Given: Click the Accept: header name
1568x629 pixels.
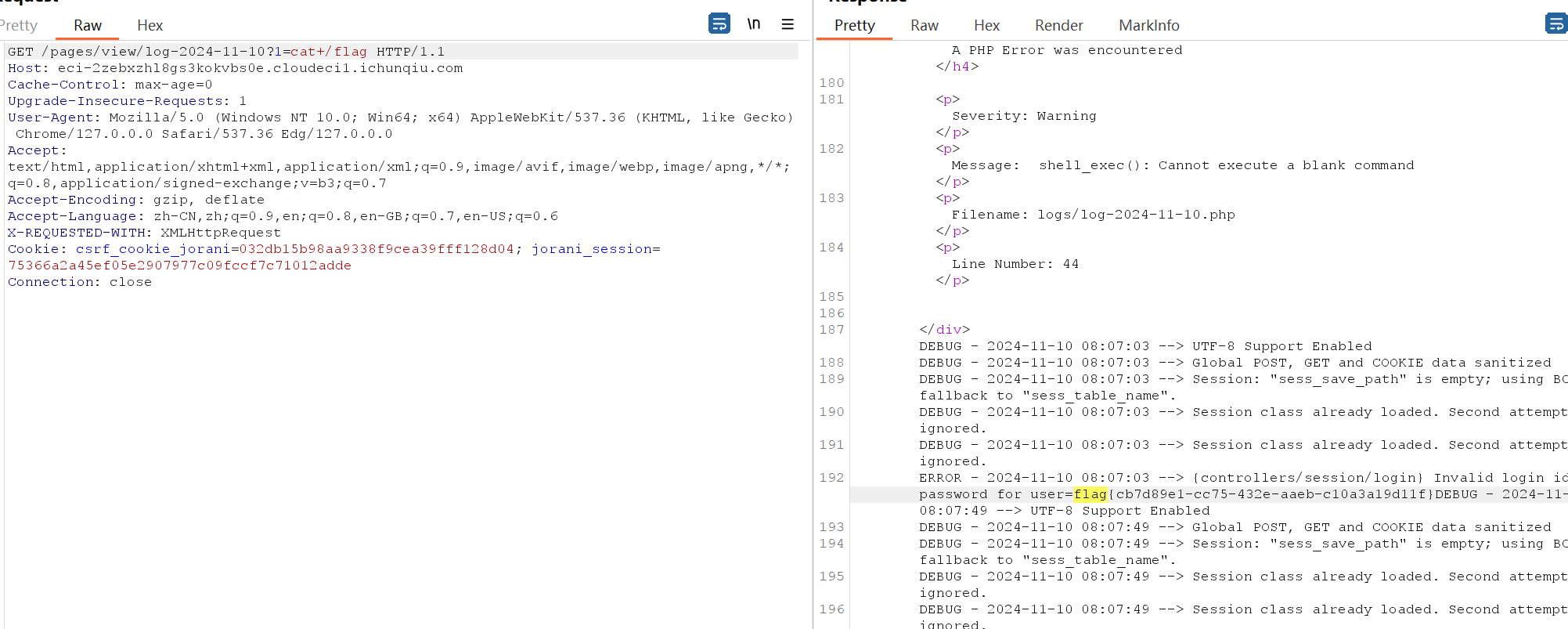Looking at the screenshot, I should tap(37, 150).
